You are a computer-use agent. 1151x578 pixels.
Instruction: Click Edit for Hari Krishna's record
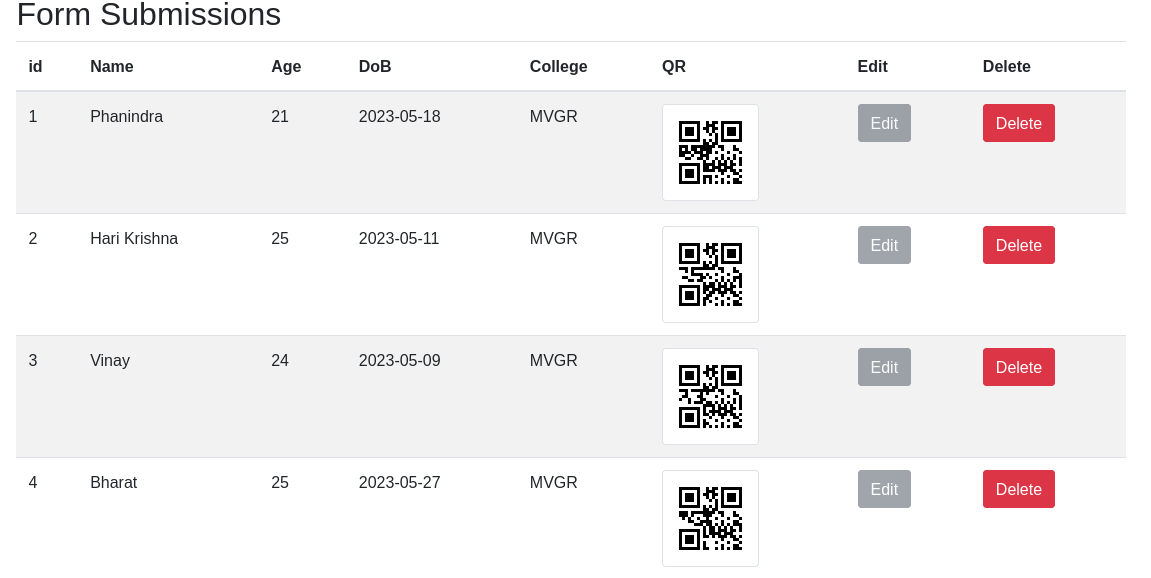pyautogui.click(x=883, y=244)
